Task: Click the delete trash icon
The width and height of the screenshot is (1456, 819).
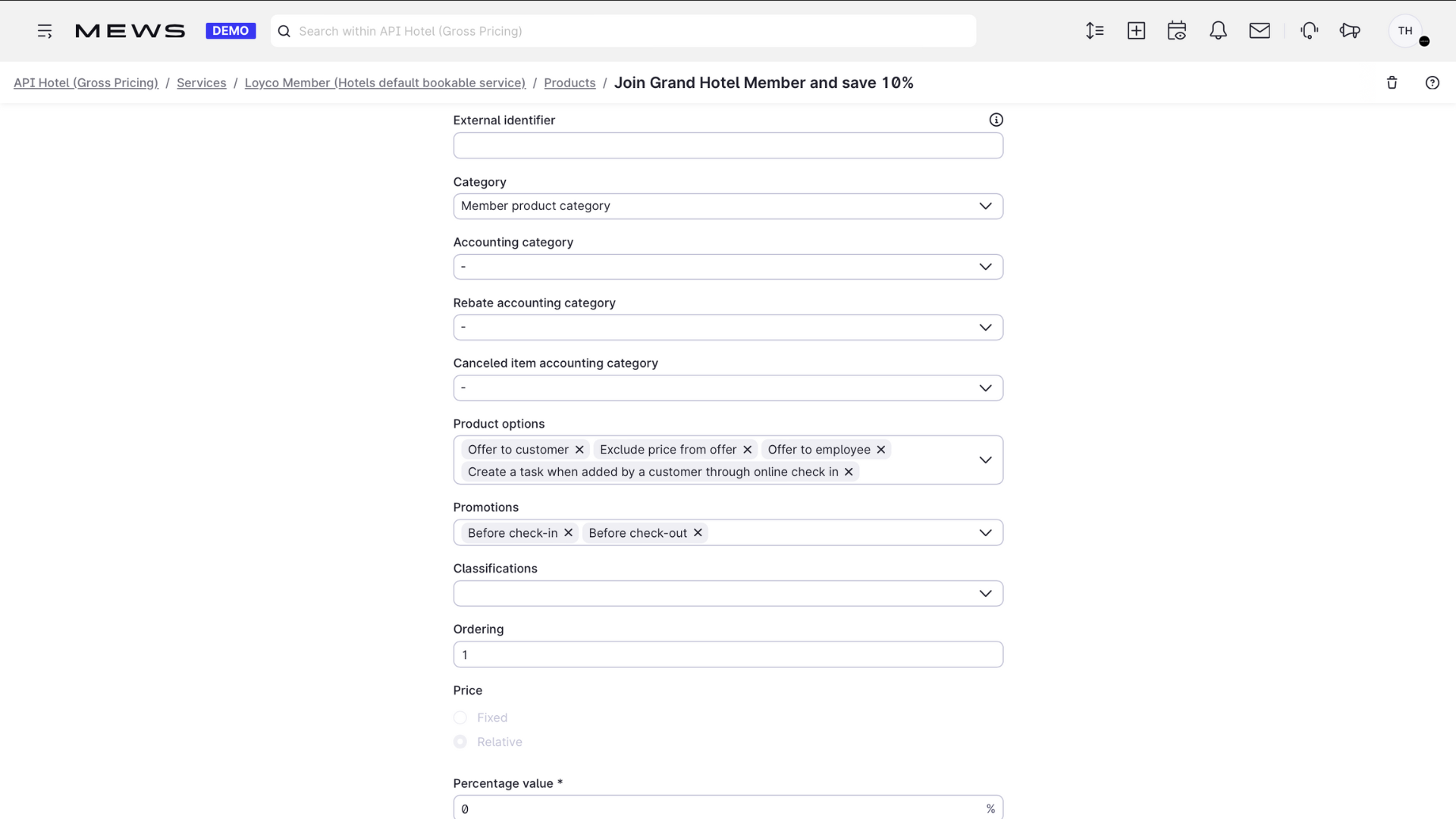Action: coord(1392,83)
